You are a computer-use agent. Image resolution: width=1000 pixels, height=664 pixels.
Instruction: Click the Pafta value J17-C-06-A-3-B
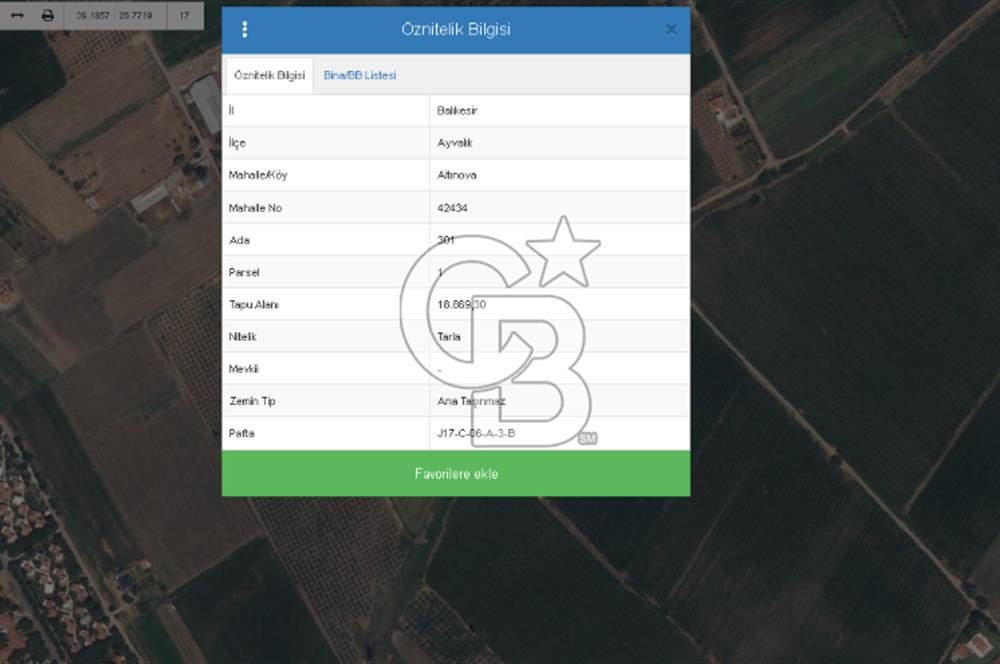click(476, 433)
